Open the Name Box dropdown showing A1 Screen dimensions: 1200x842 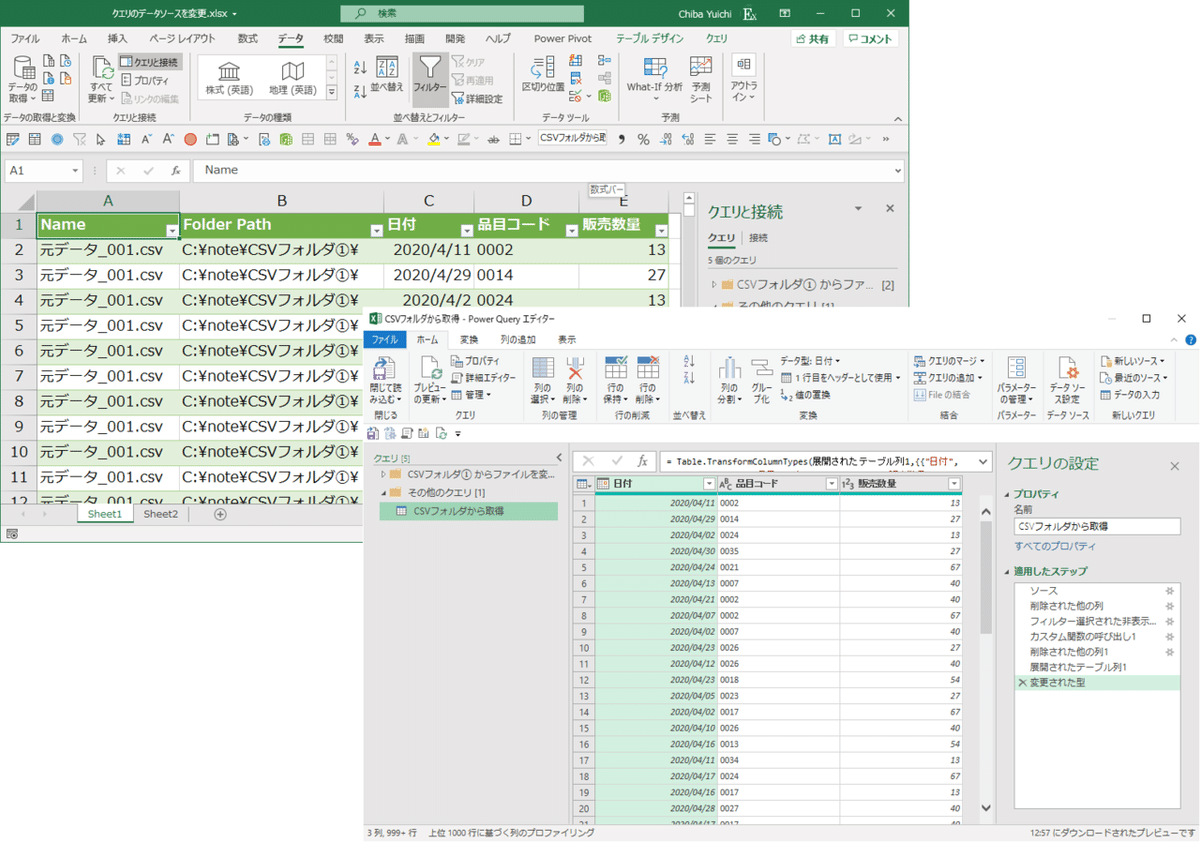pyautogui.click(x=75, y=171)
